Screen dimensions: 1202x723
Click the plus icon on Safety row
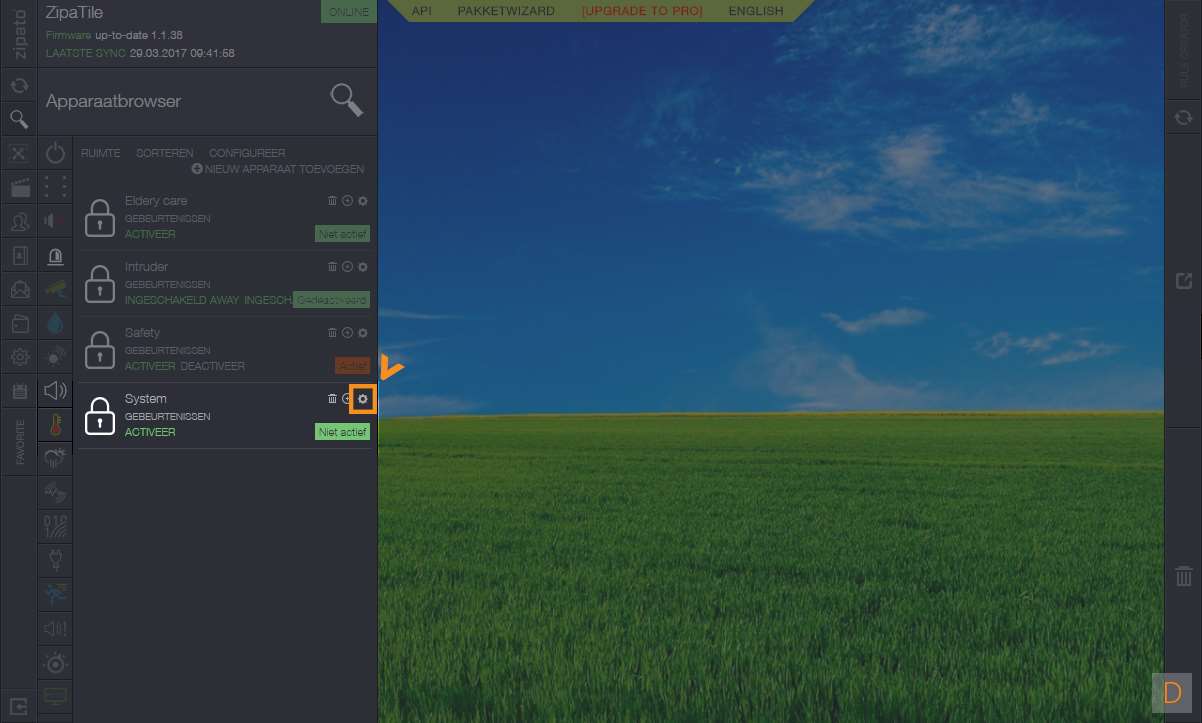[x=347, y=333]
